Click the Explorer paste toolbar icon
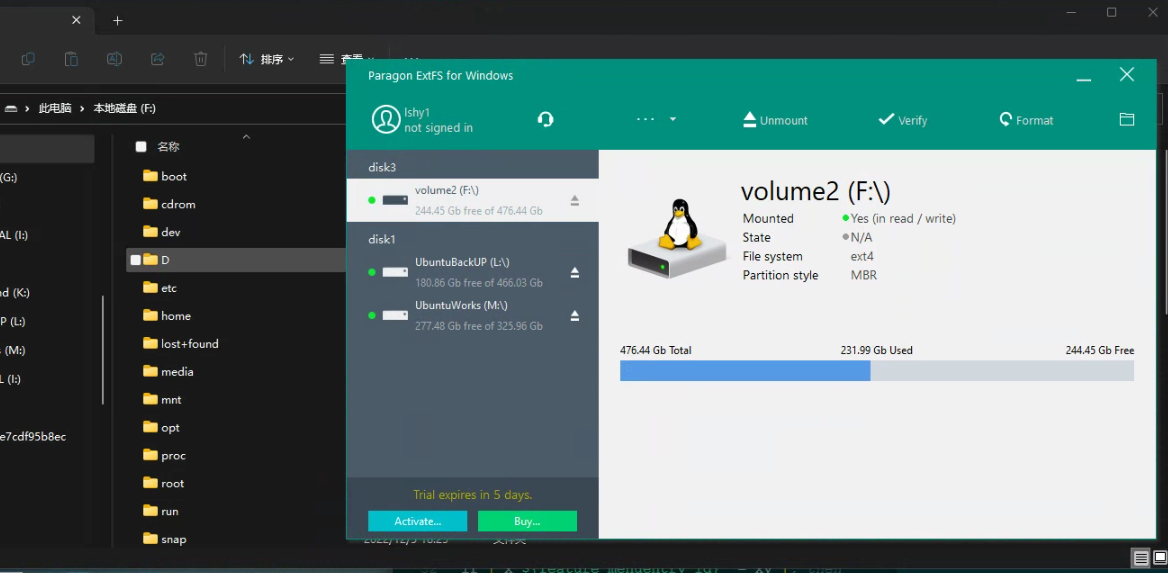This screenshot has height=573, width=1168. pyautogui.click(x=71, y=59)
